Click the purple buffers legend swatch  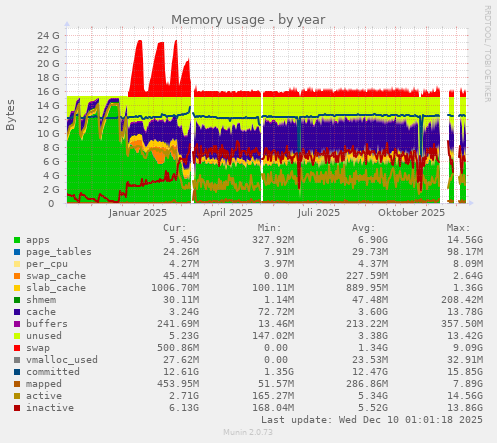[x=17, y=324]
